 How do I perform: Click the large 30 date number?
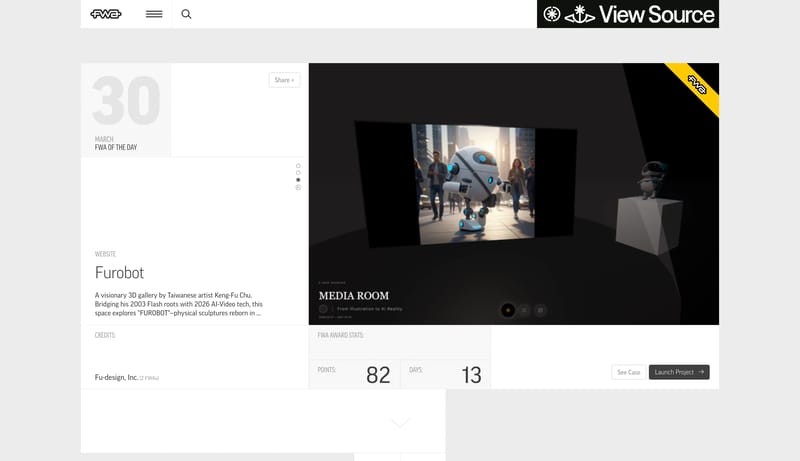(x=126, y=100)
